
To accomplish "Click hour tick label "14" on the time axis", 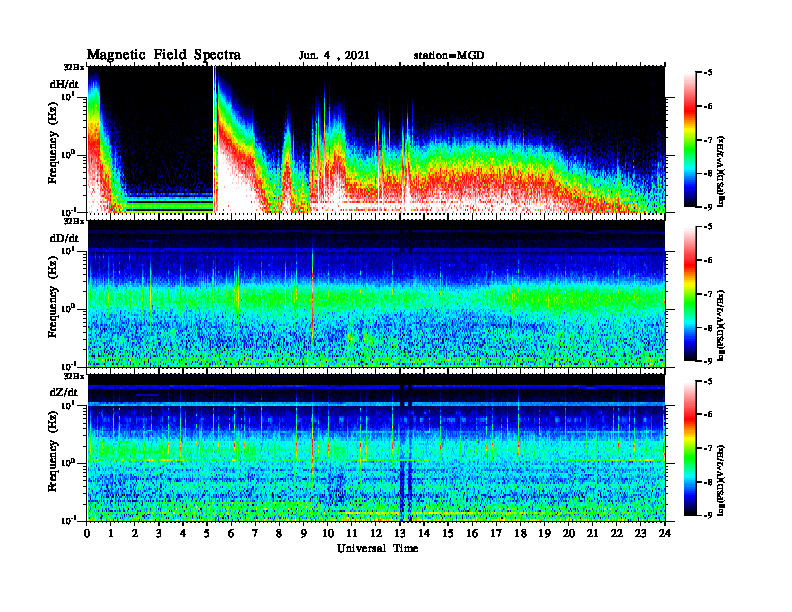I will tap(424, 533).
